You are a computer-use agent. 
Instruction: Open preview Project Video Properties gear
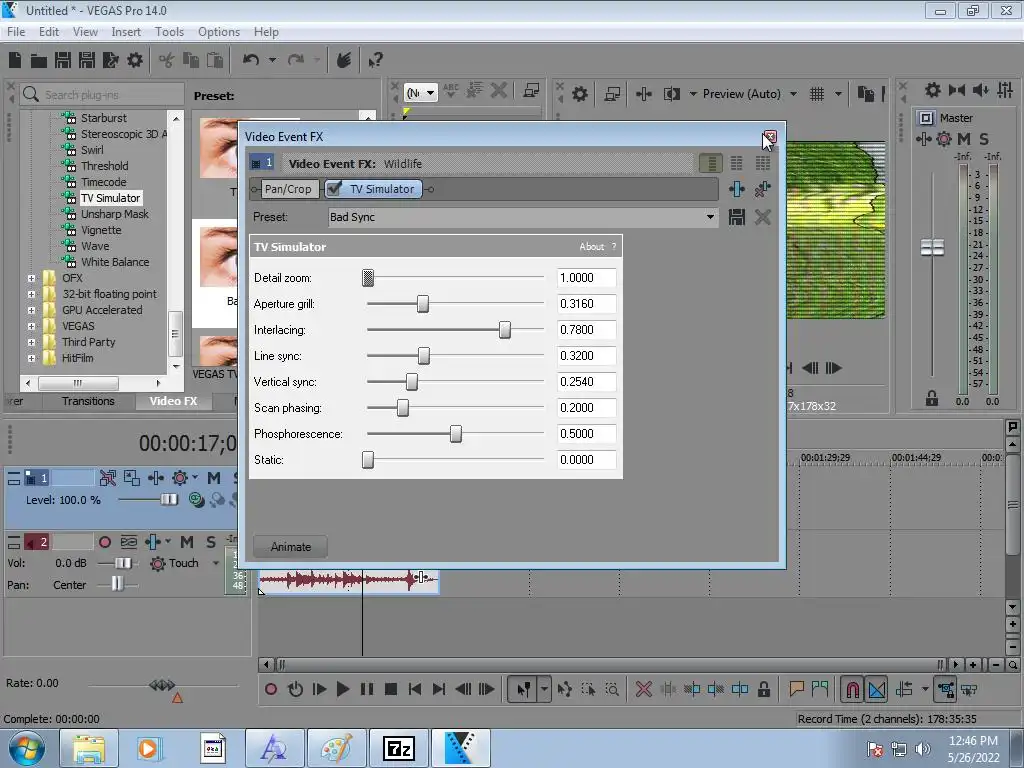(x=579, y=94)
